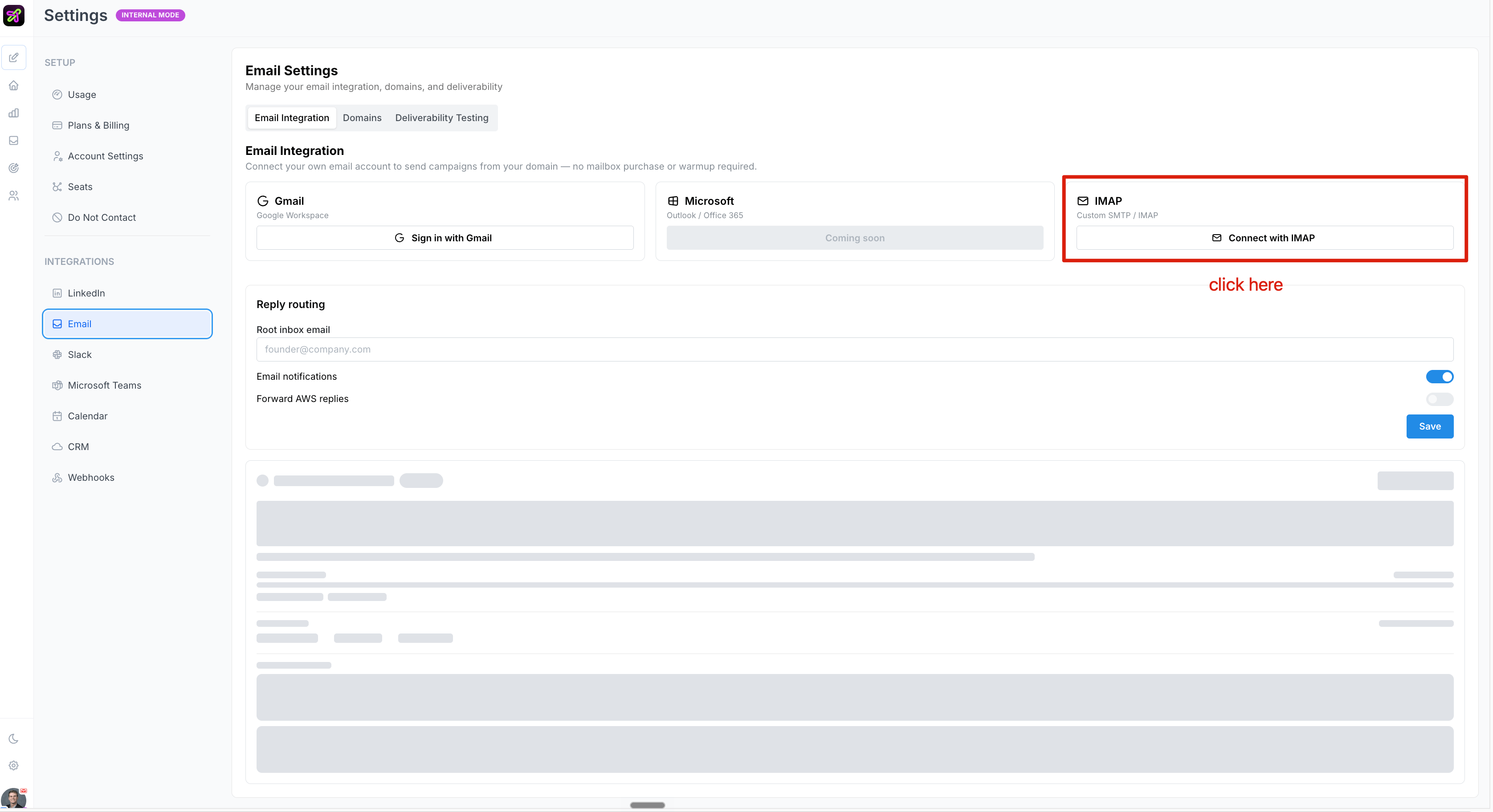Open Plans & Billing page
Viewport: 1493px width, 812px height.
coord(127,125)
